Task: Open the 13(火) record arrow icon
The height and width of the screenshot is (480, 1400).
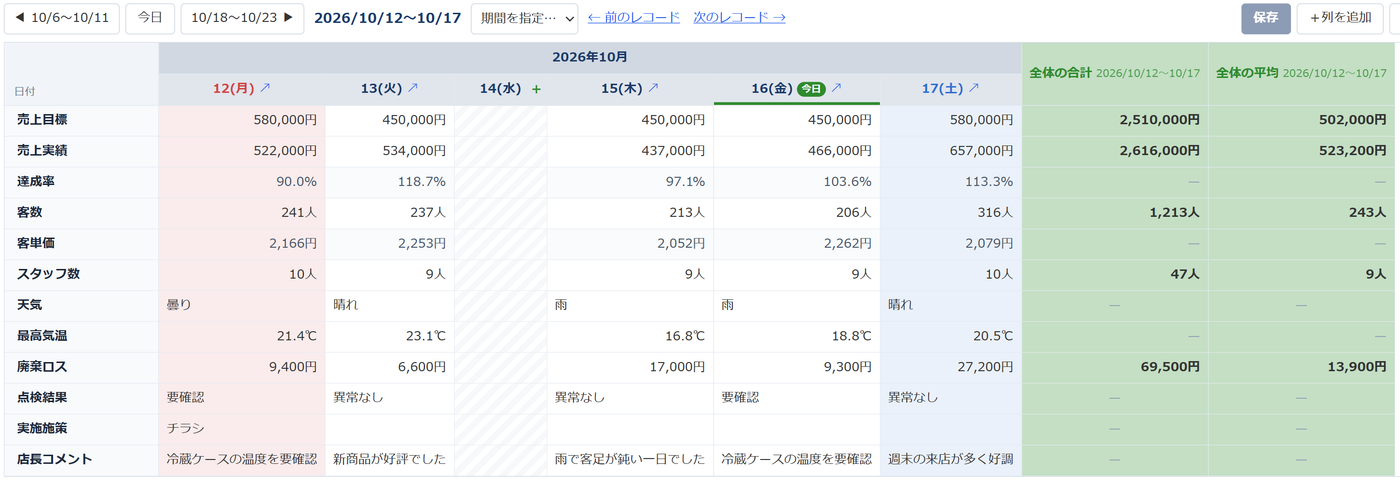Action: [413, 88]
